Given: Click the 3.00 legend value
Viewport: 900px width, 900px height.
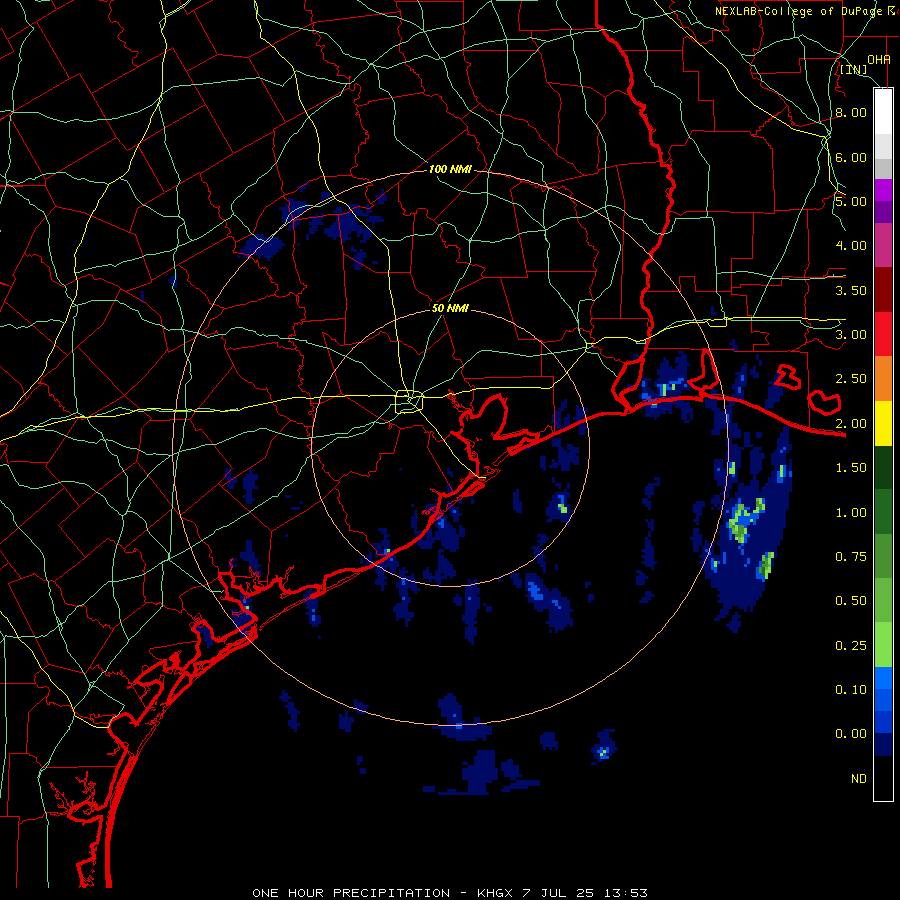Looking at the screenshot, I should pos(851,335).
